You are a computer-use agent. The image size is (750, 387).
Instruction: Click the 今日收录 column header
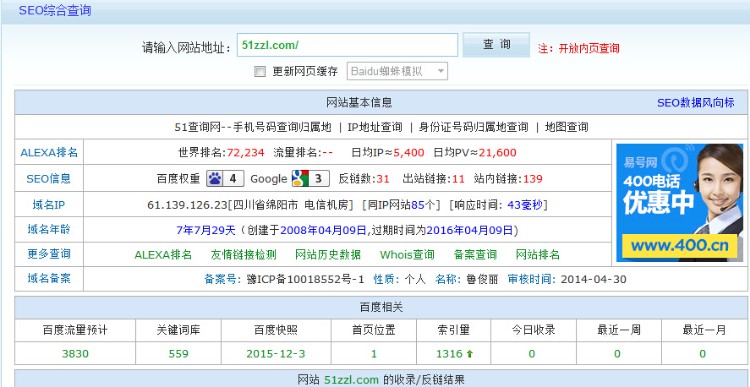click(x=533, y=330)
